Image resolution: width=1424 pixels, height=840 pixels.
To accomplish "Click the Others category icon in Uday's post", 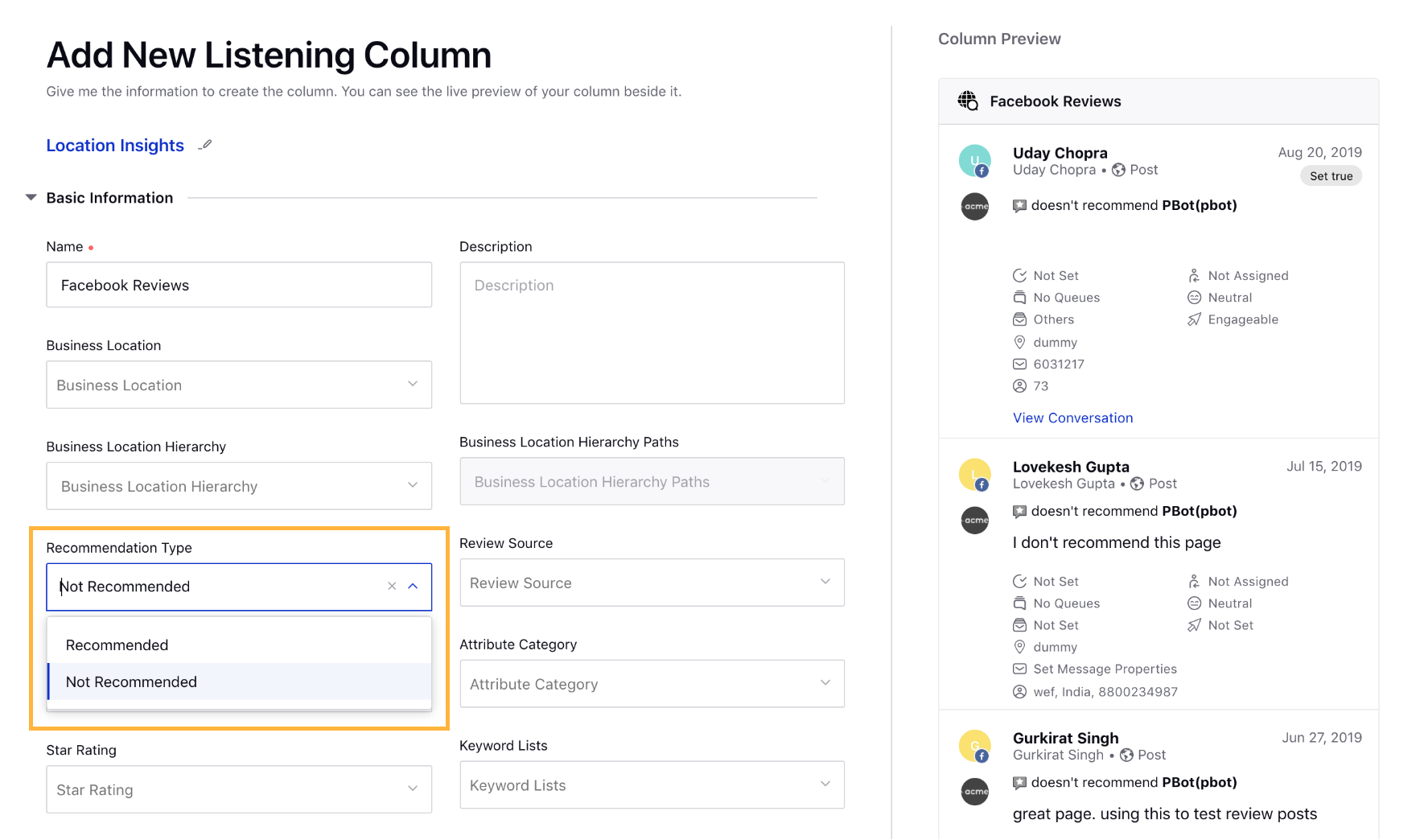I will (1019, 319).
